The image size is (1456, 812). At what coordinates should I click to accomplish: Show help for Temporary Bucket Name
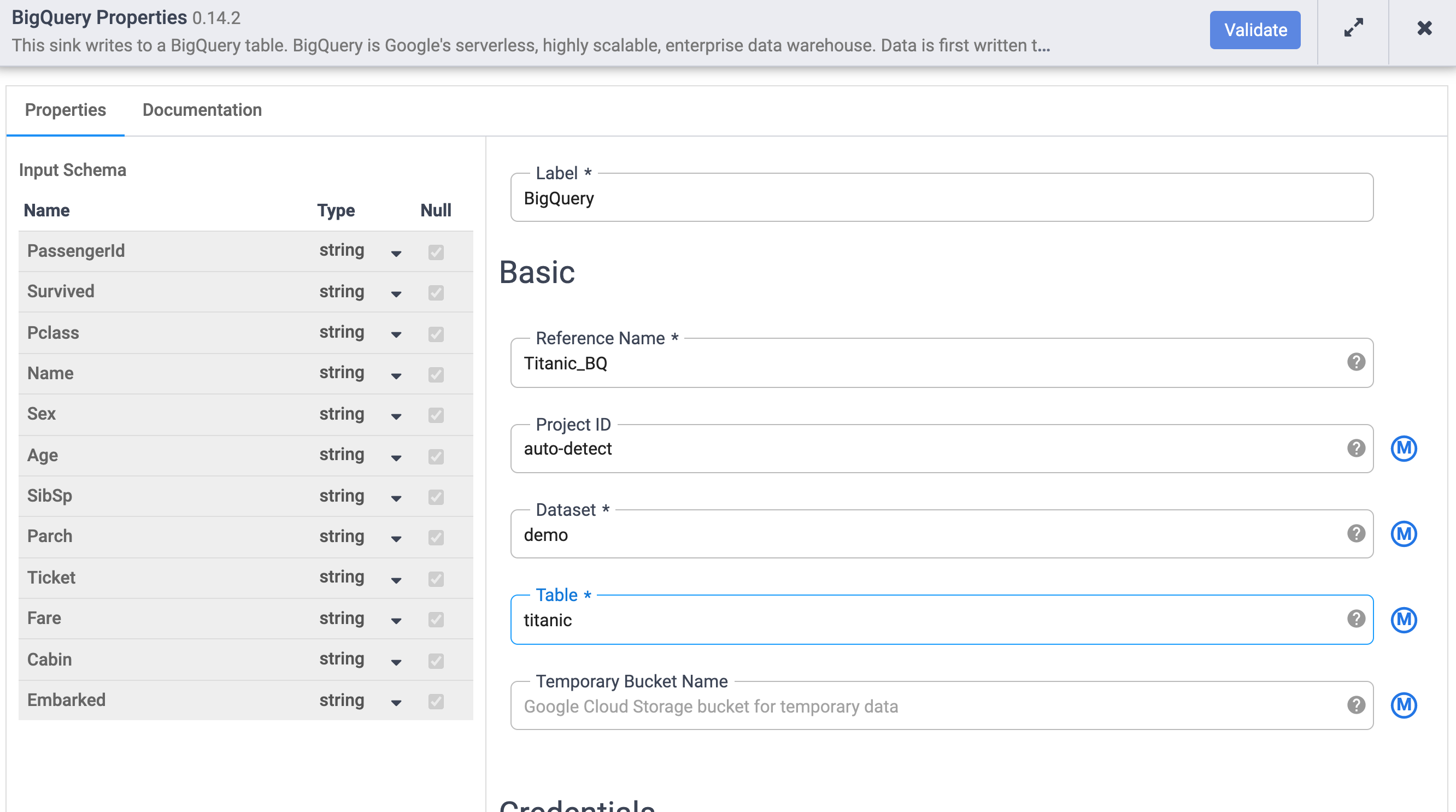click(x=1356, y=705)
